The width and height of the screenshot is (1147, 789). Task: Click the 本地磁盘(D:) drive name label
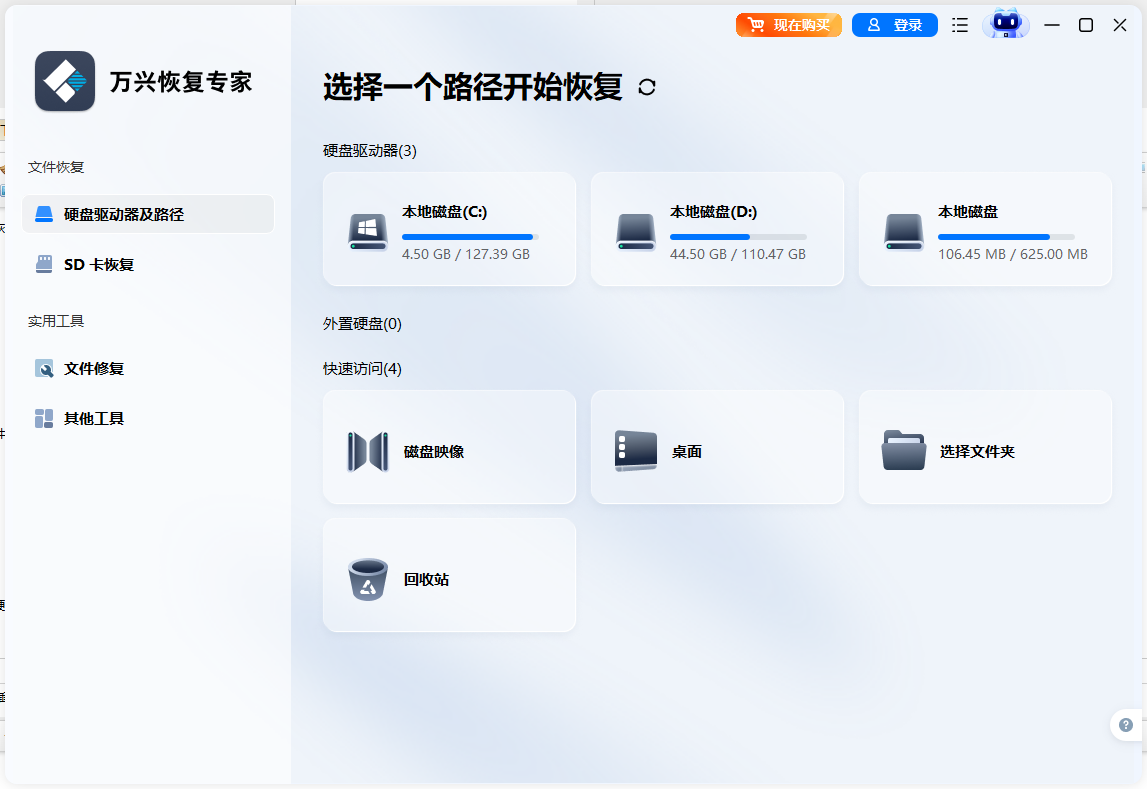714,212
